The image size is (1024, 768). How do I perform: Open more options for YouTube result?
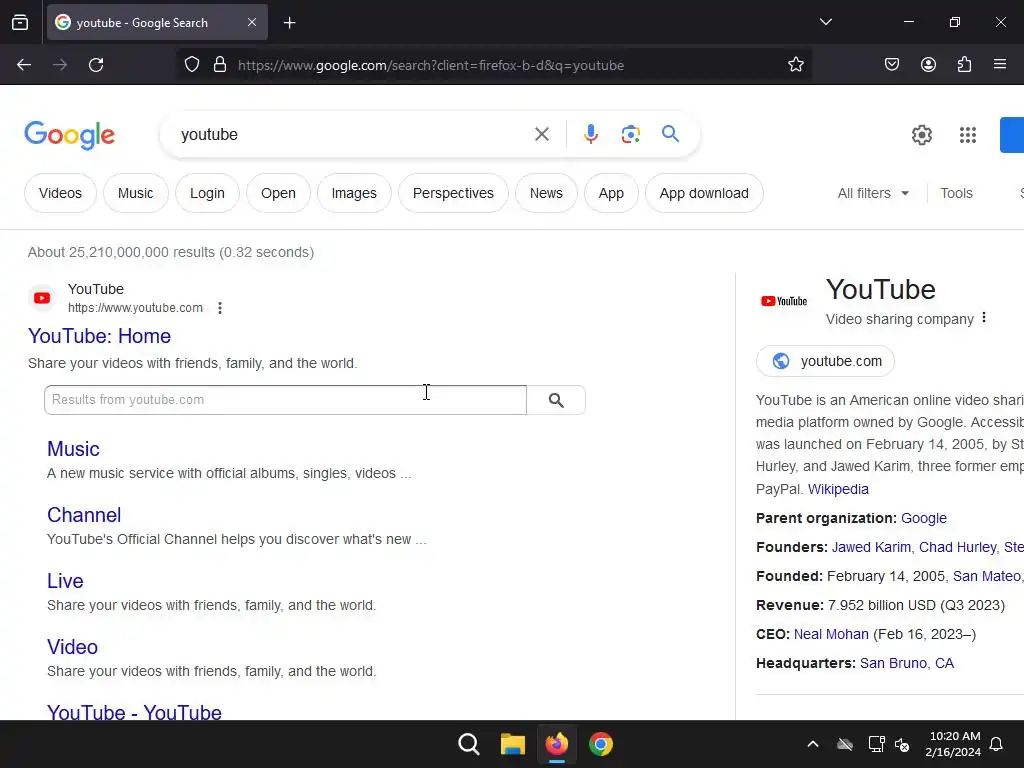pos(220,308)
